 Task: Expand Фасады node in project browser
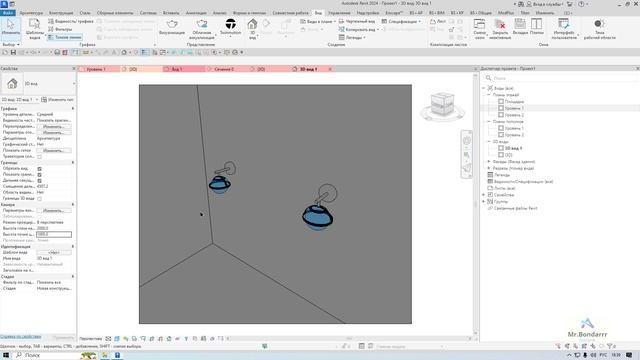coord(489,162)
